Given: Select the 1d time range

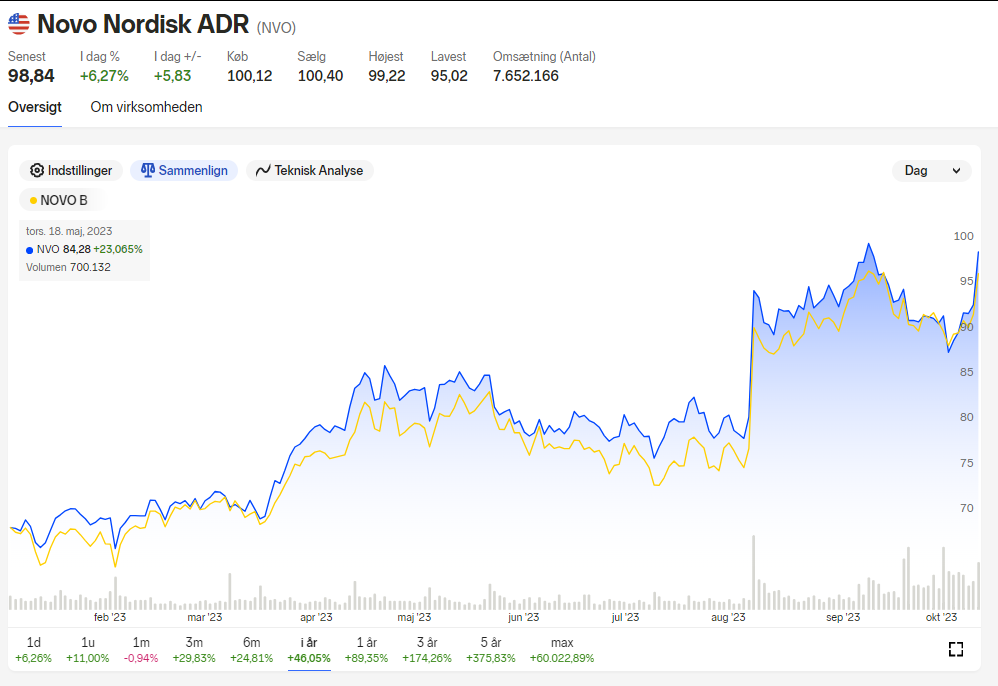Looking at the screenshot, I should click(33, 650).
